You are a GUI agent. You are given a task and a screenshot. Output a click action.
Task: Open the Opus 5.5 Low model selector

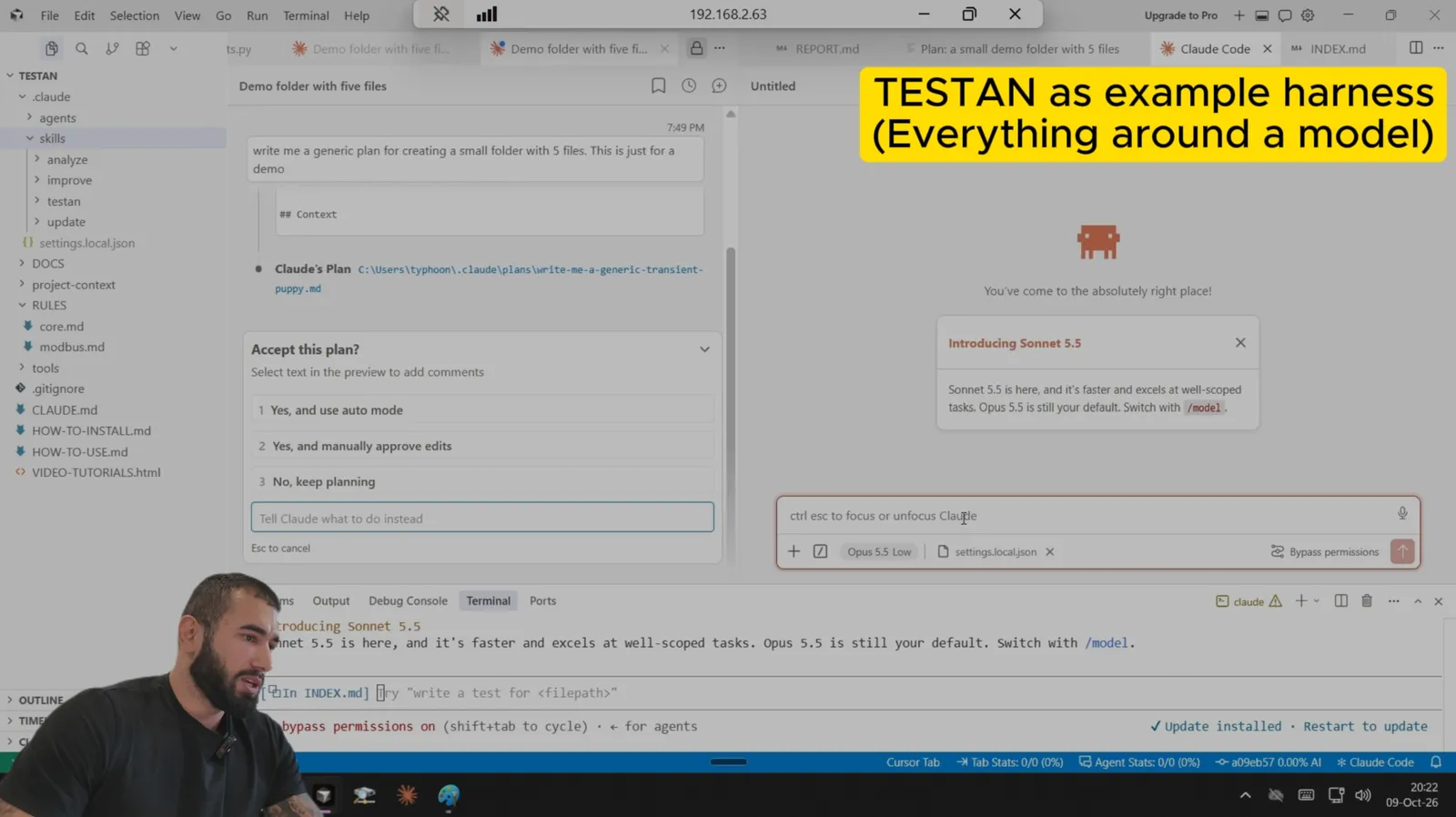tap(879, 551)
